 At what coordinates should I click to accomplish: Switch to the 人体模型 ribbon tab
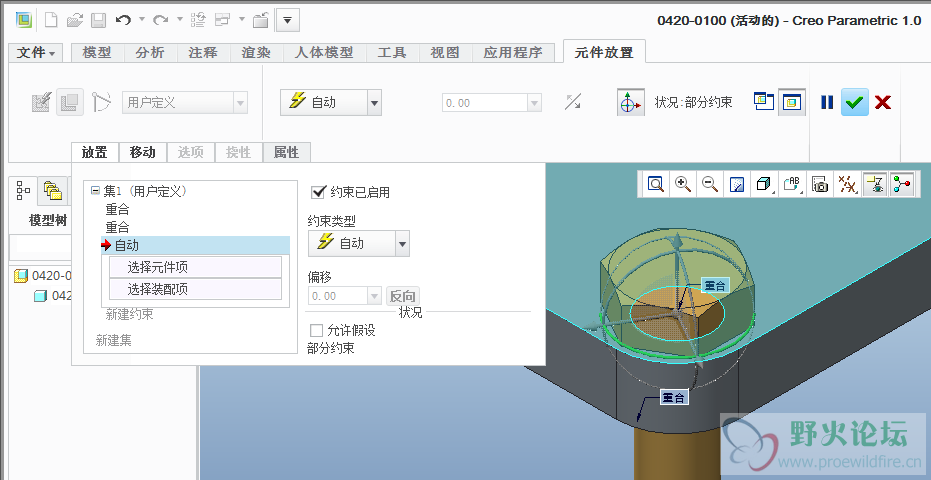(x=324, y=52)
